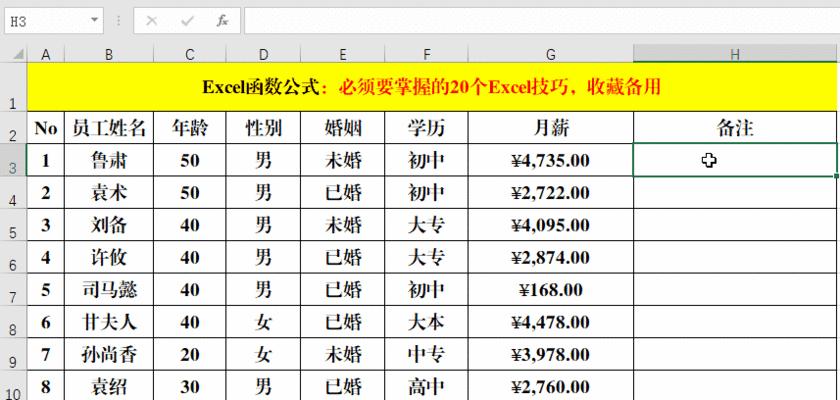Select column H header
This screenshot has width=840, height=400.
click(x=735, y=54)
